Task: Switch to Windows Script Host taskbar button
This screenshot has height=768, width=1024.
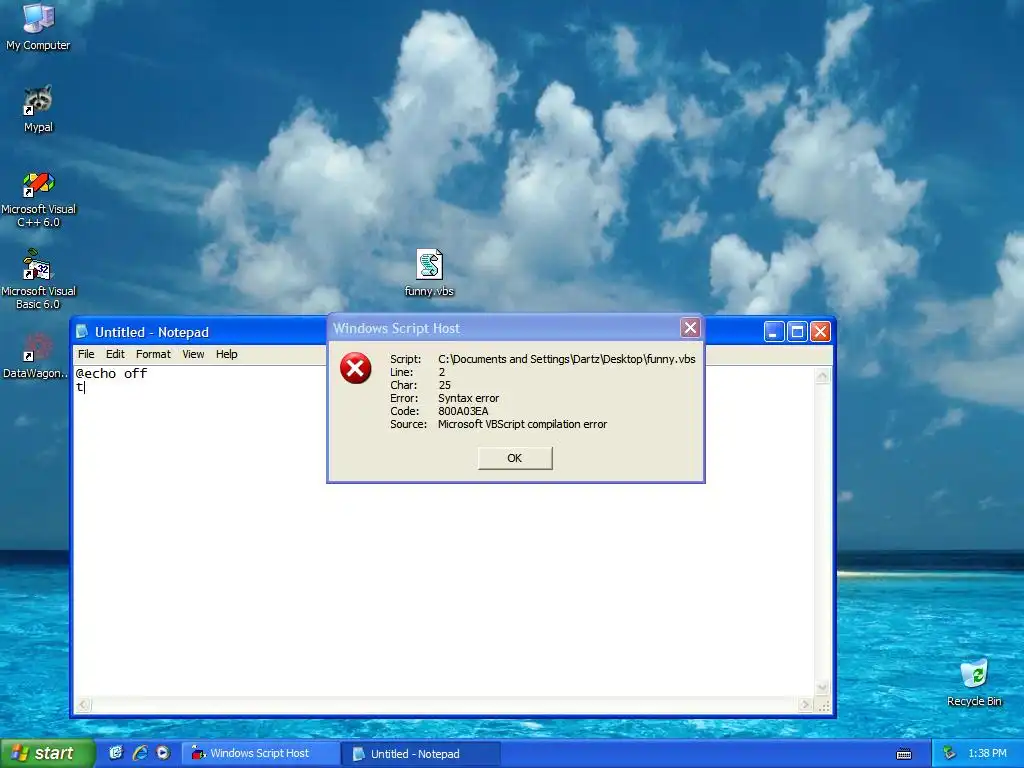Action: (259, 754)
